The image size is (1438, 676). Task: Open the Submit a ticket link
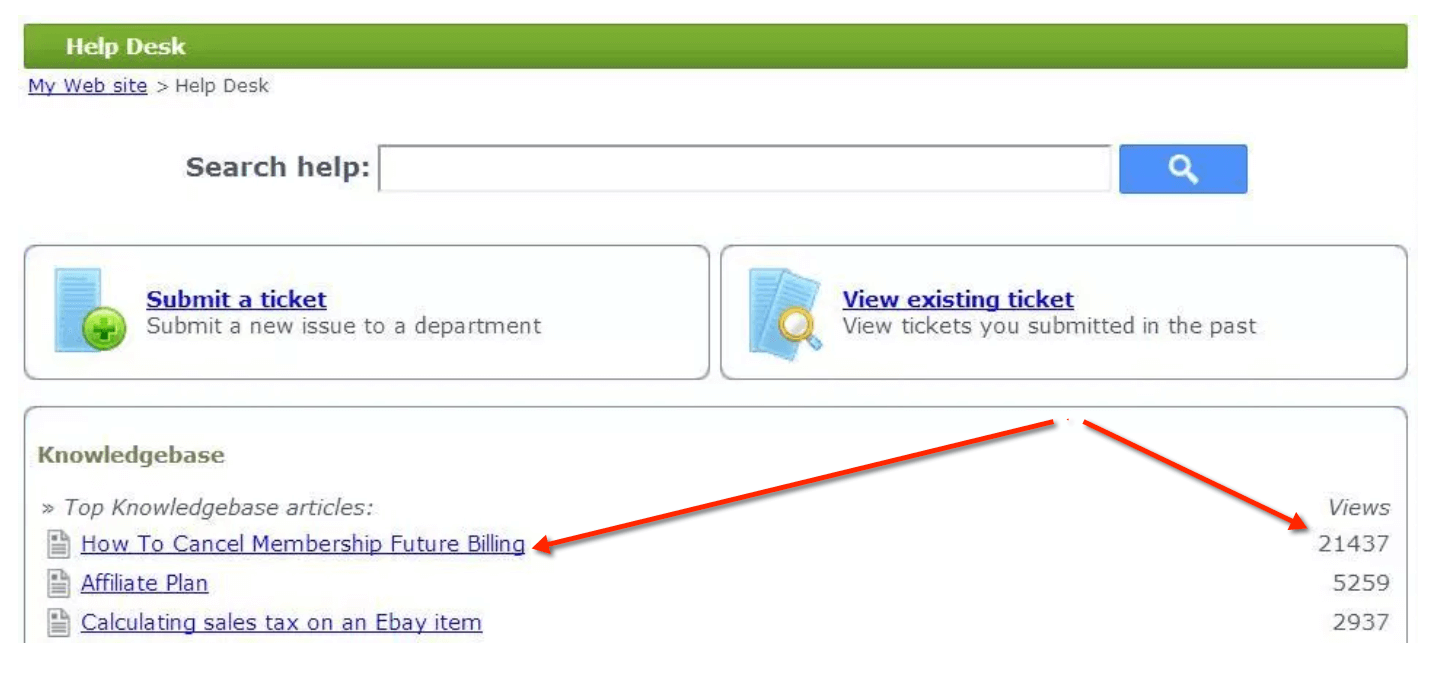pos(236,299)
